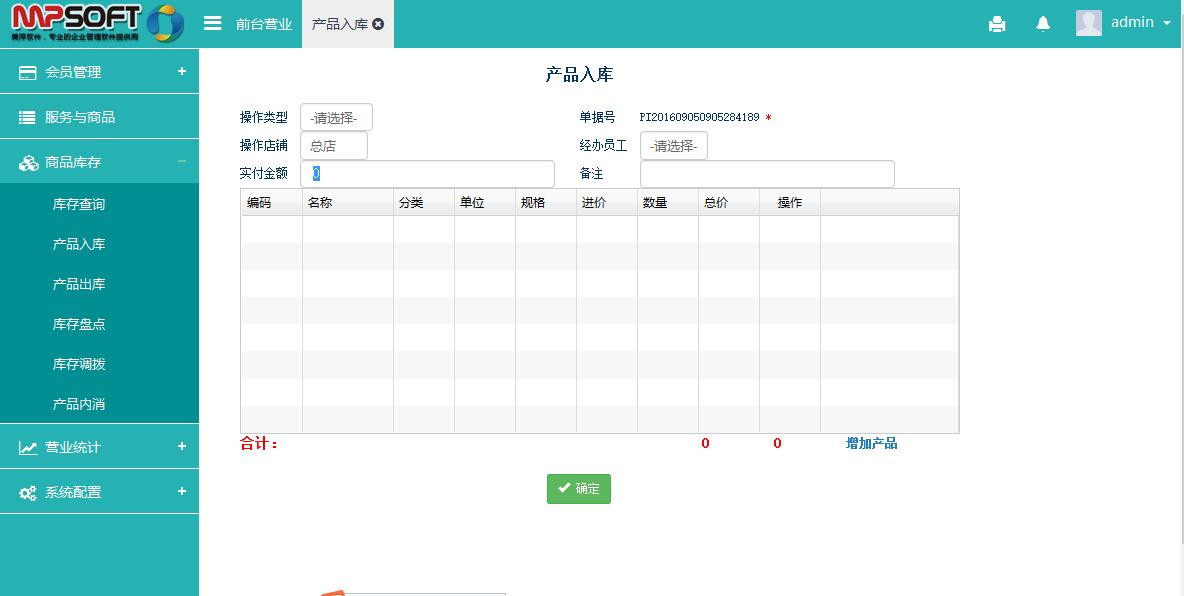Open the notification bell icon
1184x596 pixels.
(x=1043, y=24)
